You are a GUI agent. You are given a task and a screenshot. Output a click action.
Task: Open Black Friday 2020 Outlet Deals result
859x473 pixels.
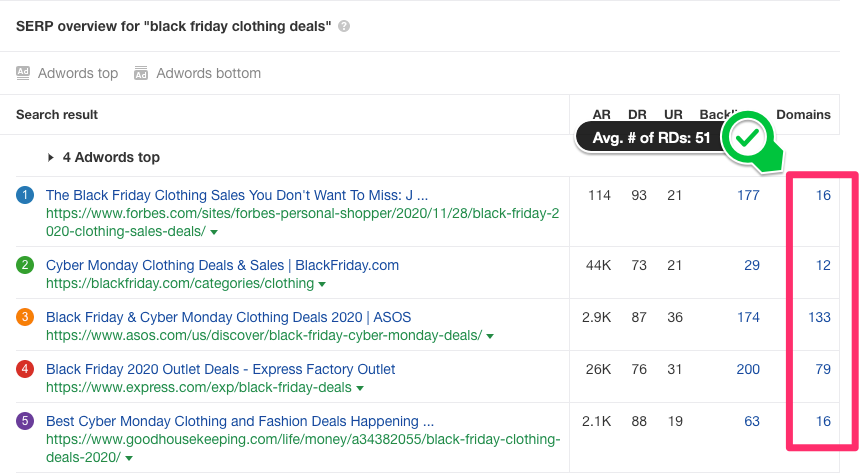coord(220,369)
